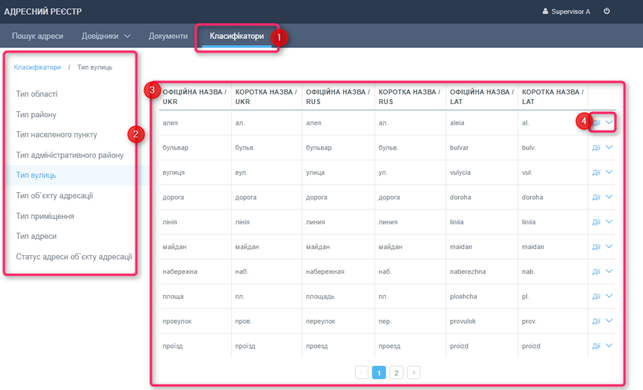
Task: Click КОРОТКА НАЗВА / UKR column header
Action: point(266,97)
